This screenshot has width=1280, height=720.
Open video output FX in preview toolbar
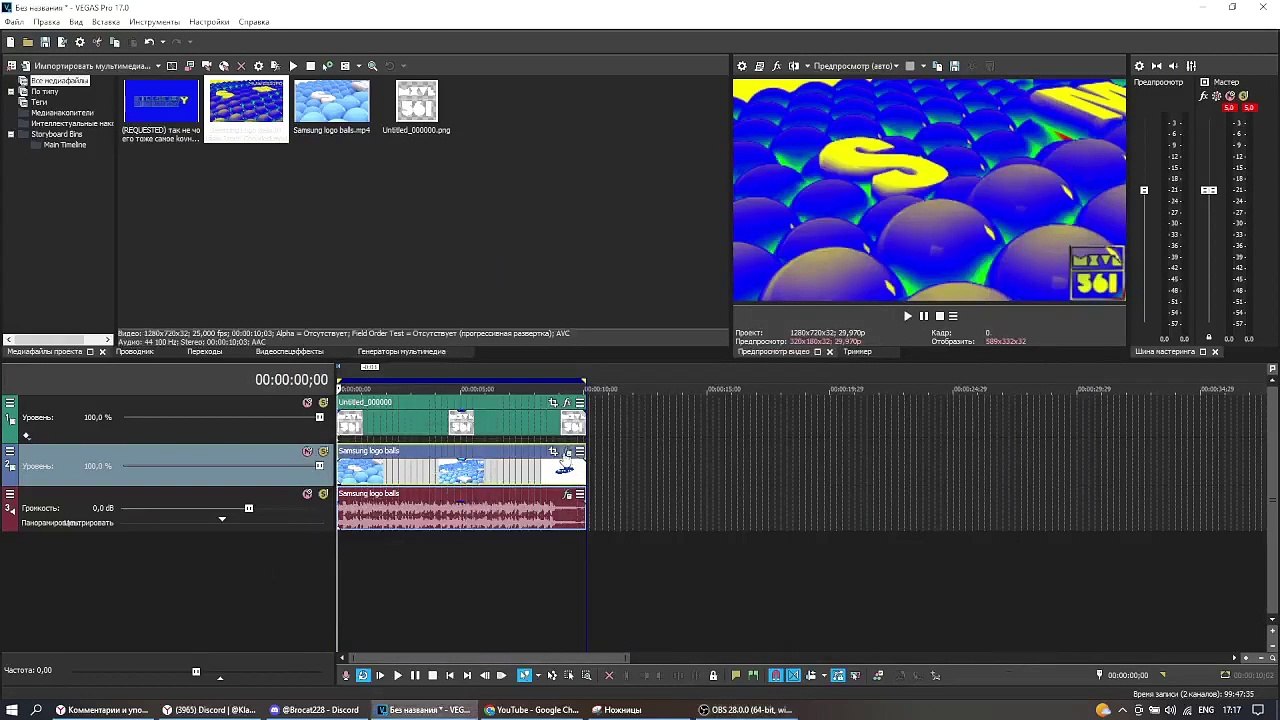pyautogui.click(x=777, y=66)
